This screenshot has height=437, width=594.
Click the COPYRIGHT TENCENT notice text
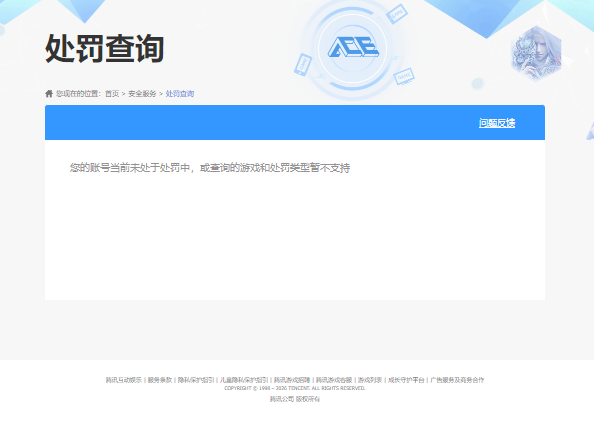pyautogui.click(x=295, y=388)
